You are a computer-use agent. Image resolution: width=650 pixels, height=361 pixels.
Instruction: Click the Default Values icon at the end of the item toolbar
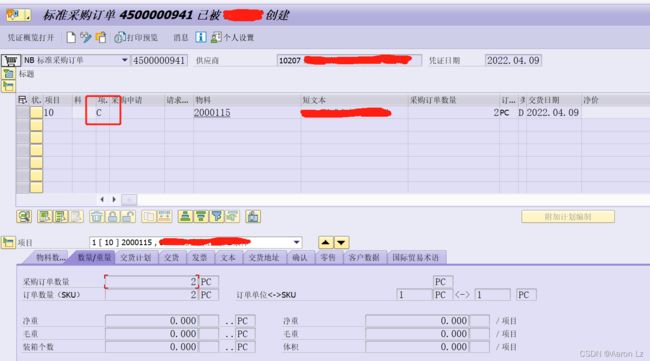click(253, 216)
